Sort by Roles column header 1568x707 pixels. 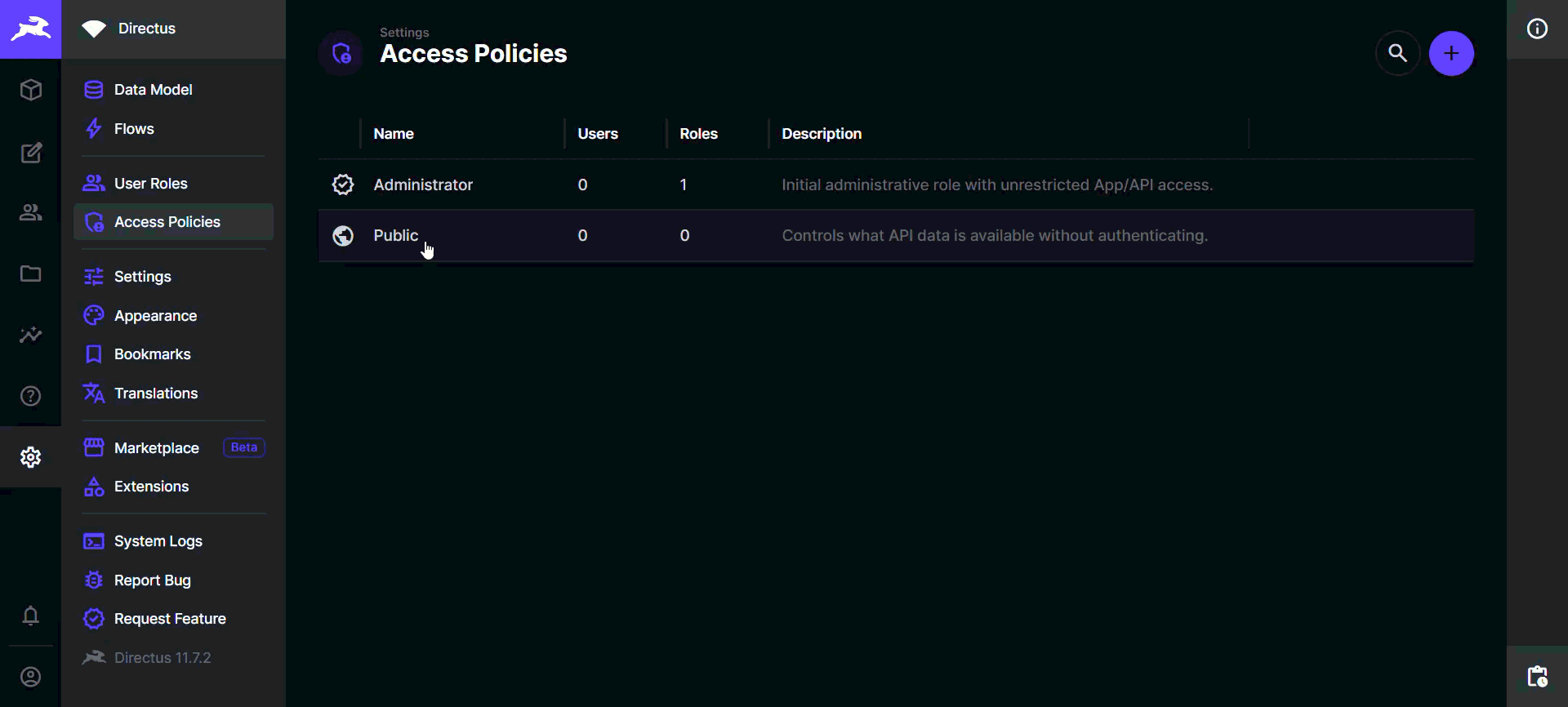tap(698, 134)
